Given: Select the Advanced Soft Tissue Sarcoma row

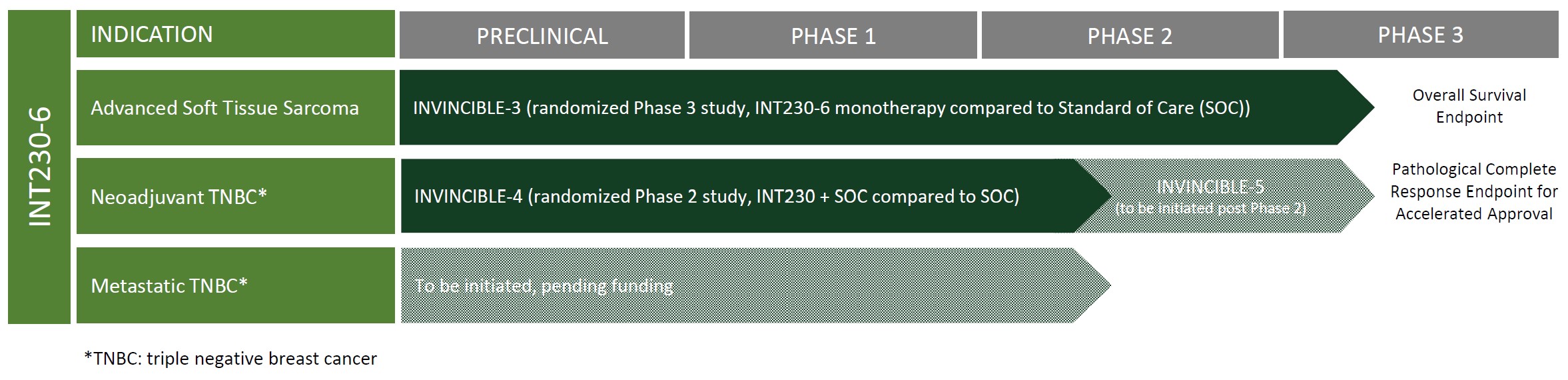Looking at the screenshot, I should click(x=224, y=108).
